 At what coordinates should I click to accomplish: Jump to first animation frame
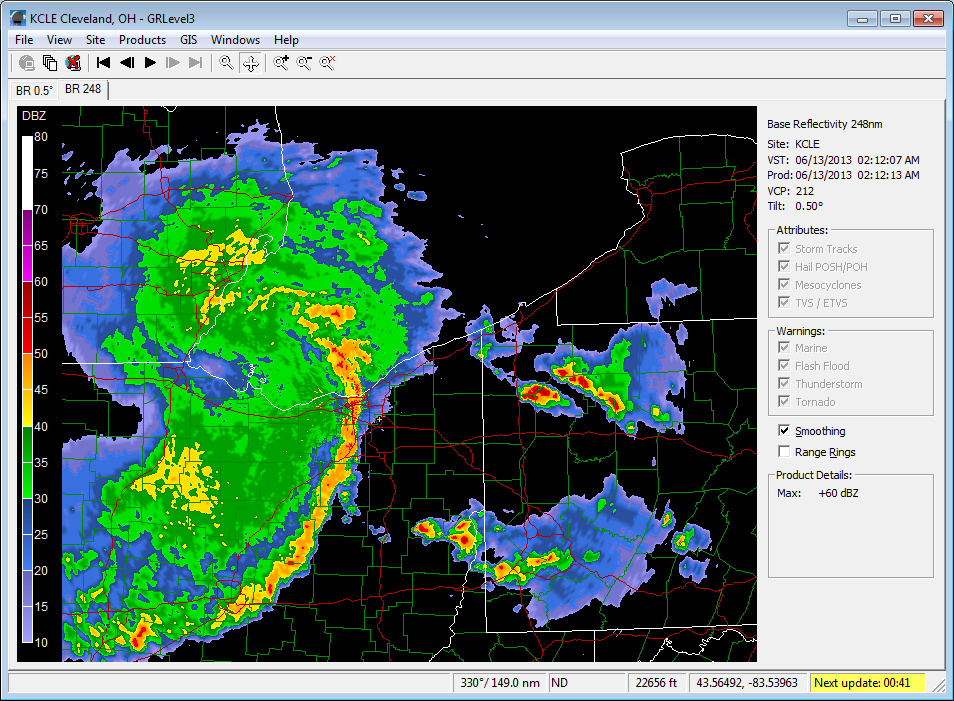(103, 63)
